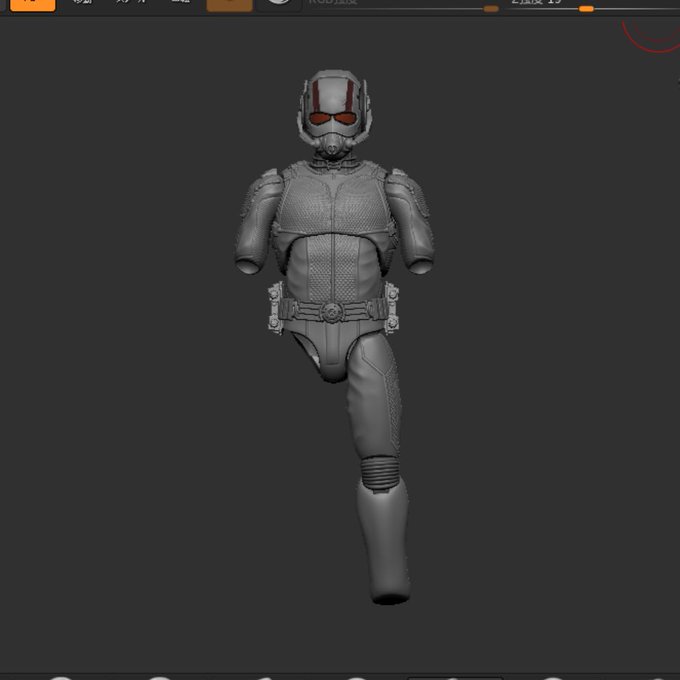Click the sphere material icon in the toolbar
Image resolution: width=680 pixels, height=680 pixels.
coord(278,4)
